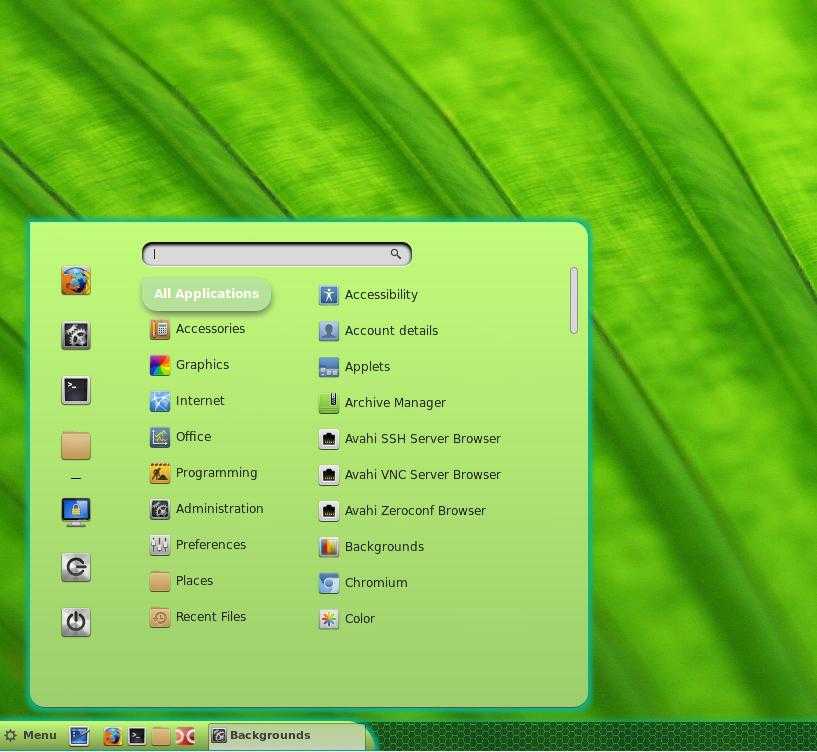817x752 pixels.
Task: Open Archive Manager application
Action: (394, 403)
